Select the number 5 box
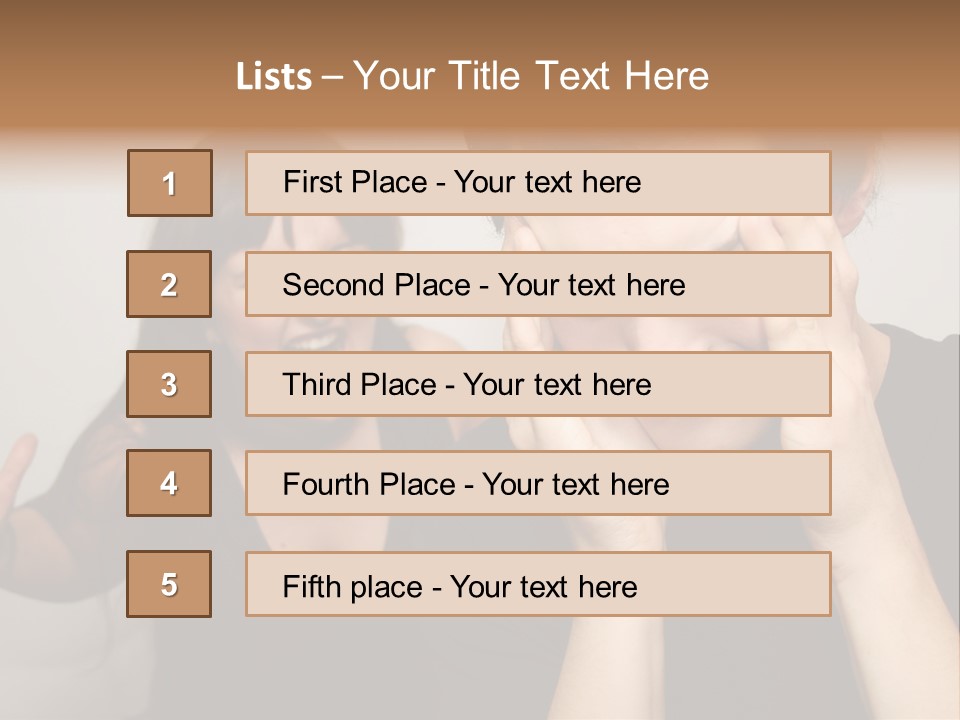 169,584
